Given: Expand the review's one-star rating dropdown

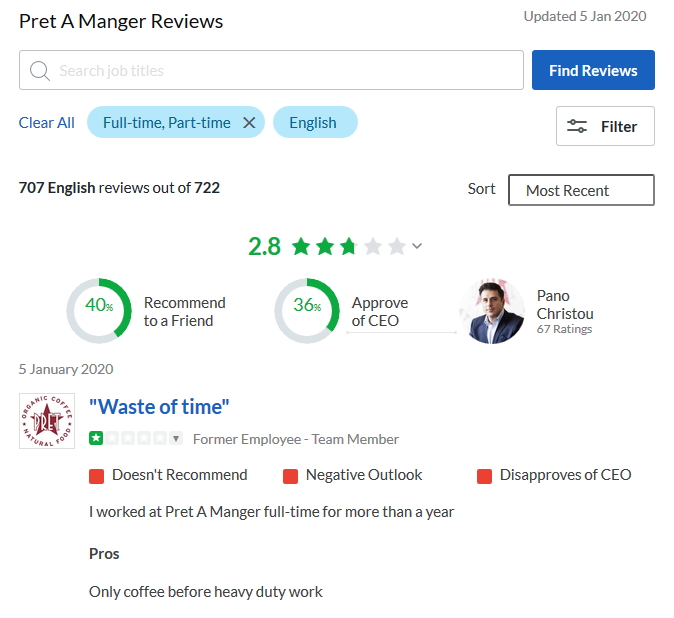Looking at the screenshot, I should [x=176, y=439].
